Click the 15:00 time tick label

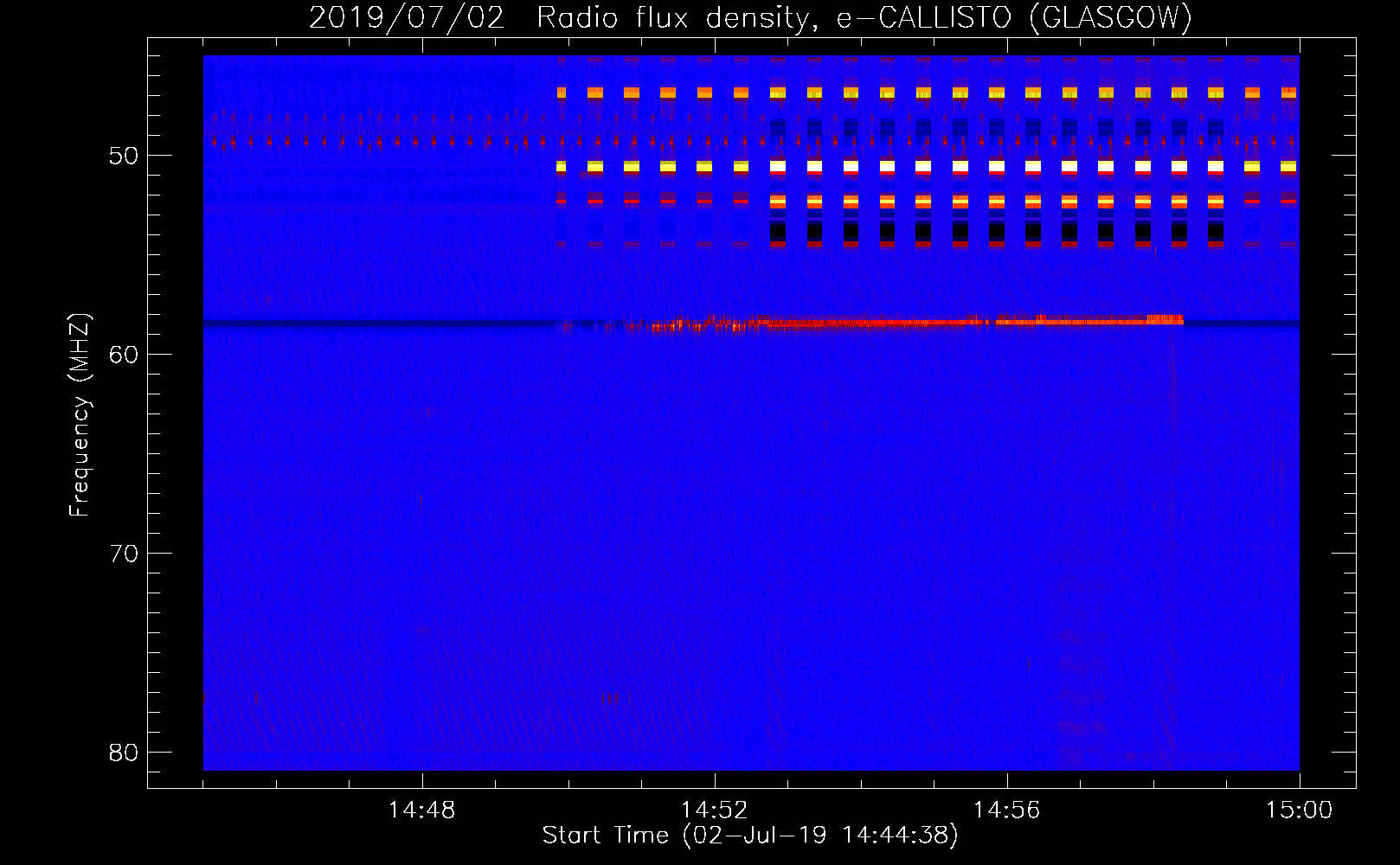(1299, 811)
